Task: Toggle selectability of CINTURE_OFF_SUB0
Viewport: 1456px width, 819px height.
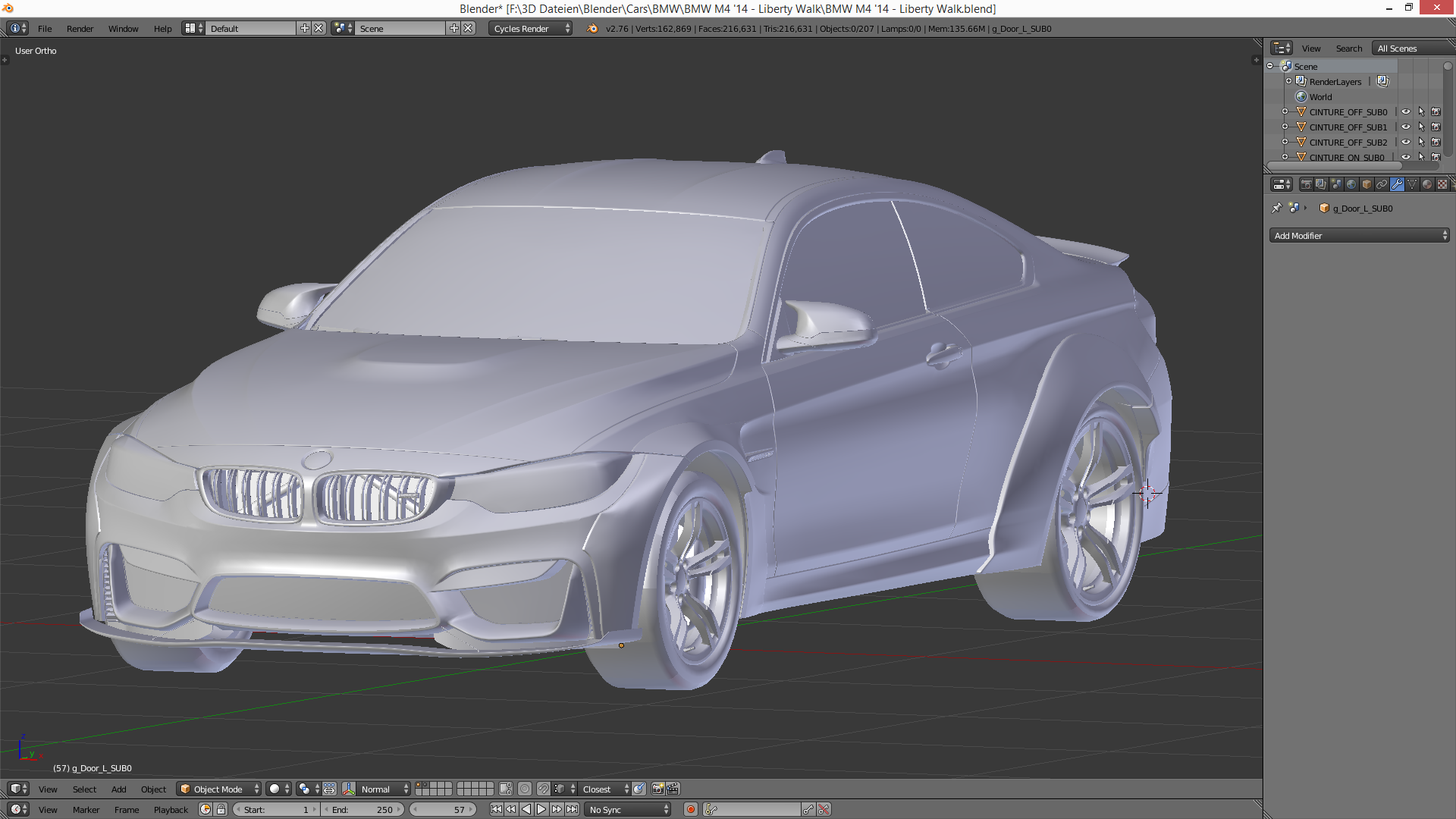Action: (x=1421, y=111)
